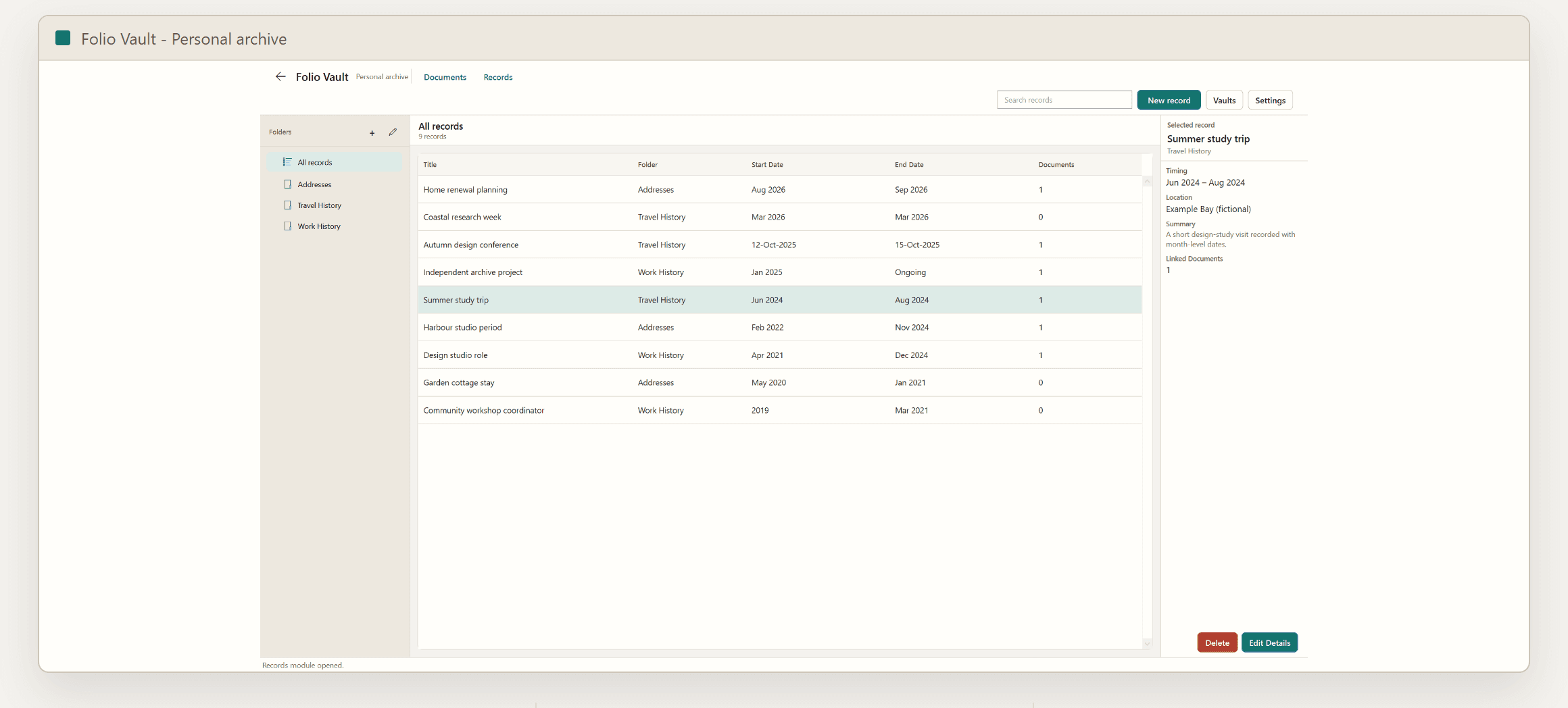The image size is (1568, 708).
Task: Click the Linked Documents label in details panel
Action: (1194, 259)
